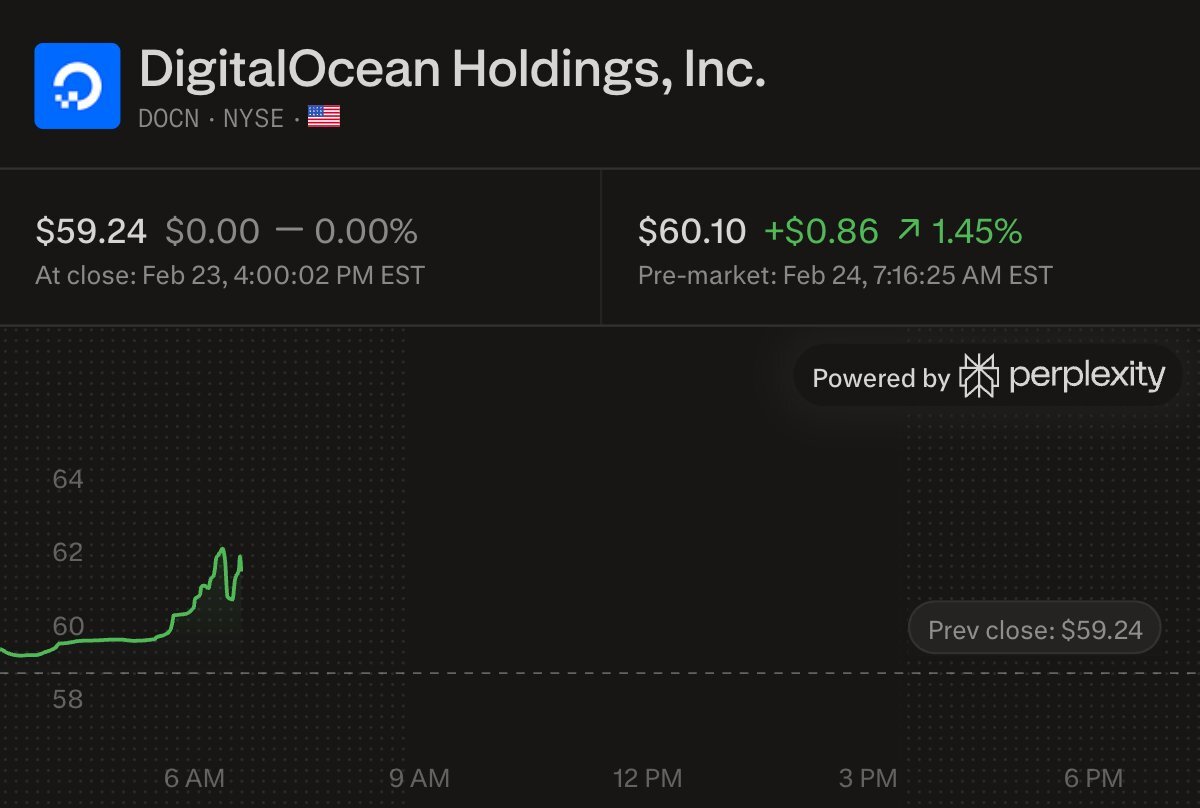
Task: Click the DigitalOcean blue logo icon
Action: [x=77, y=86]
